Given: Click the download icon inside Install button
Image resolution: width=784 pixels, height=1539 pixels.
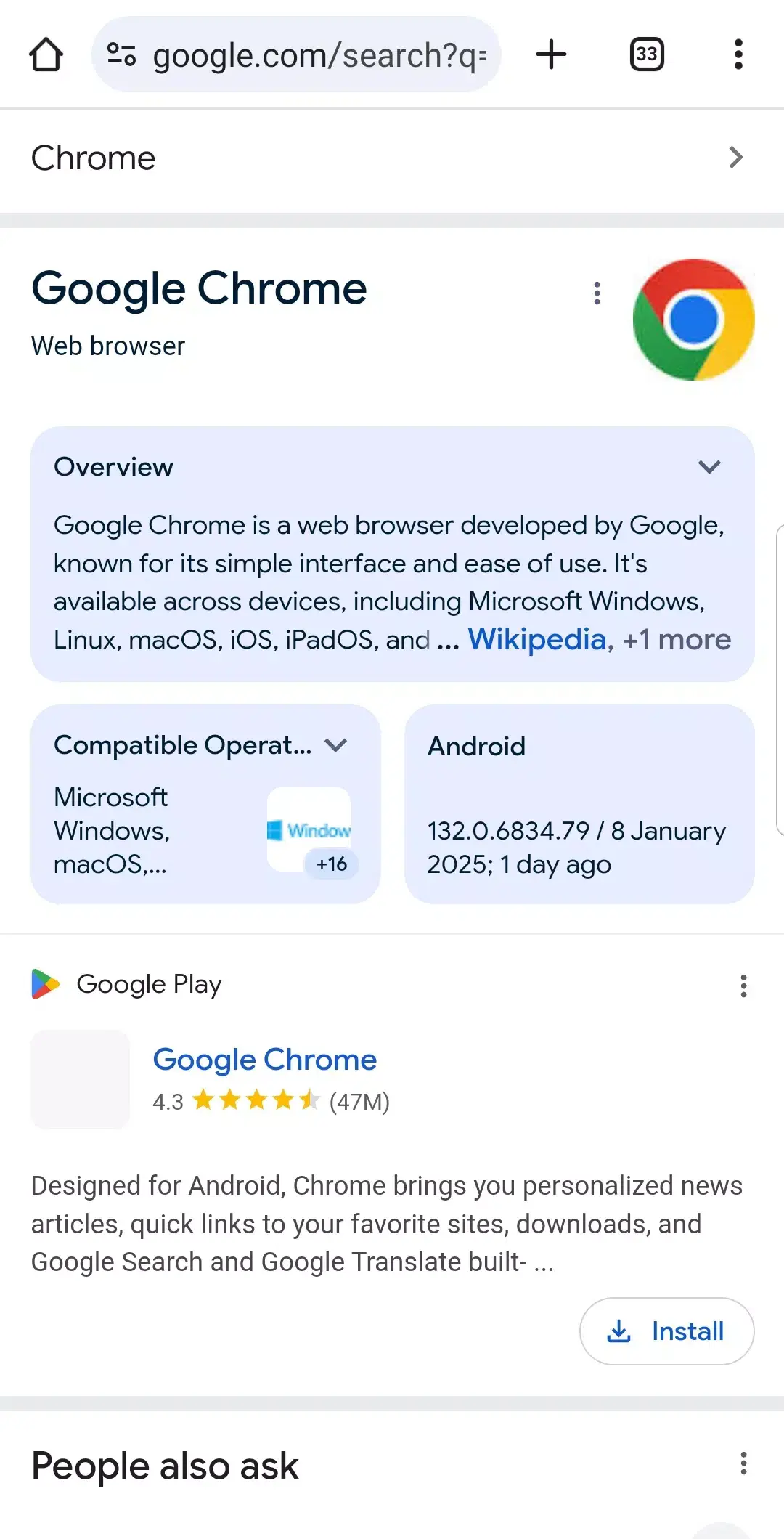Looking at the screenshot, I should click(621, 1331).
